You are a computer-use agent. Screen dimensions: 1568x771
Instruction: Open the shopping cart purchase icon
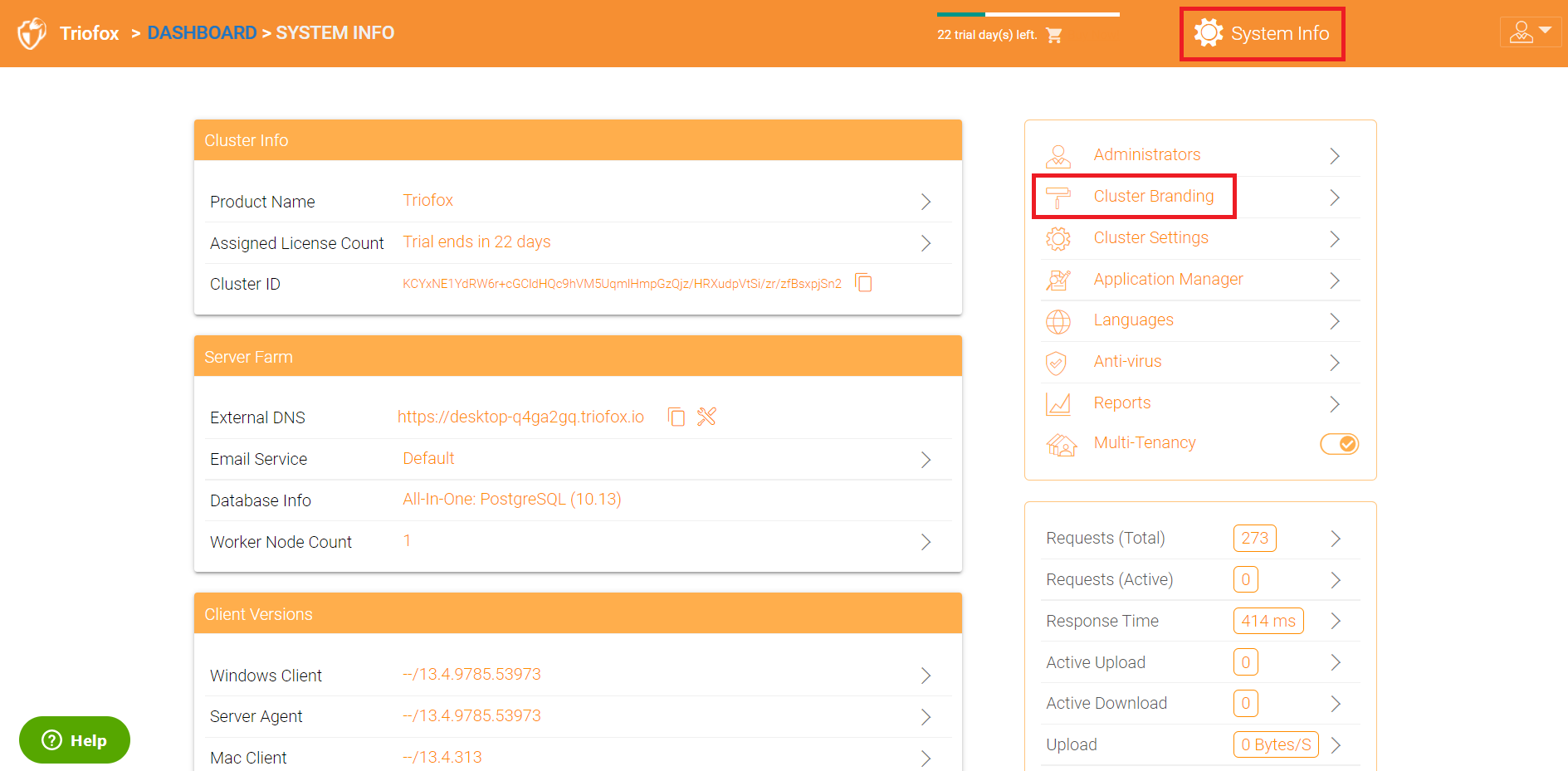click(x=1054, y=35)
